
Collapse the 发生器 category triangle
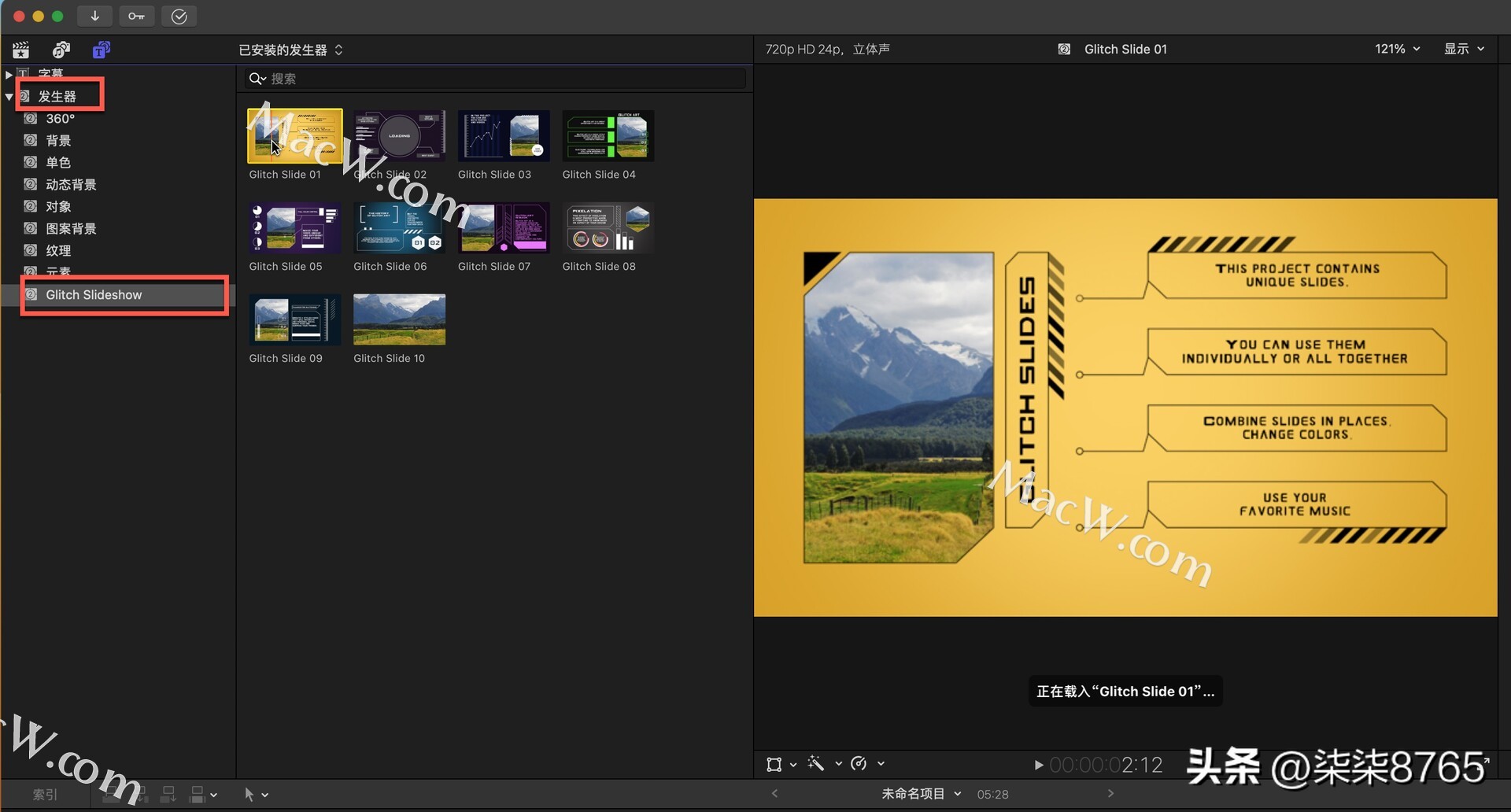coord(8,96)
